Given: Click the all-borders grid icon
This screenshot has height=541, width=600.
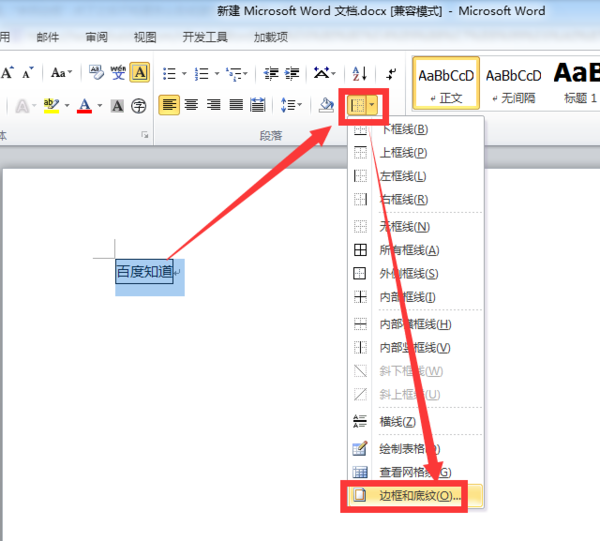Looking at the screenshot, I should [360, 250].
